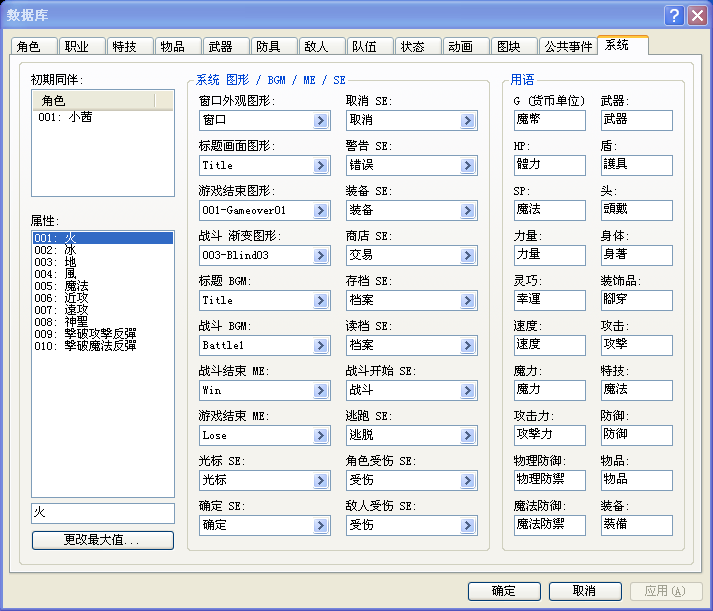This screenshot has width=713, height=611.
Task: Switch to the 武器 (Weapons) tab
Action: pos(226,46)
